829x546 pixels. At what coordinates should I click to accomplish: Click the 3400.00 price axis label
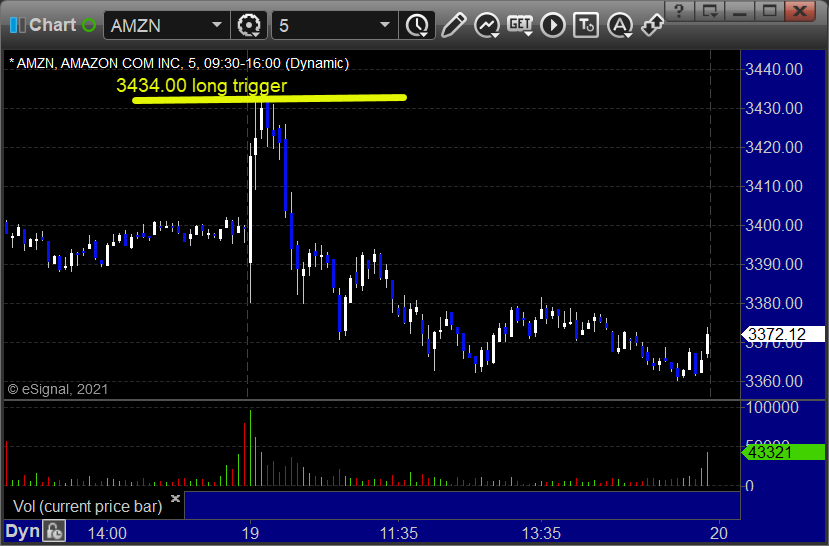pos(773,225)
